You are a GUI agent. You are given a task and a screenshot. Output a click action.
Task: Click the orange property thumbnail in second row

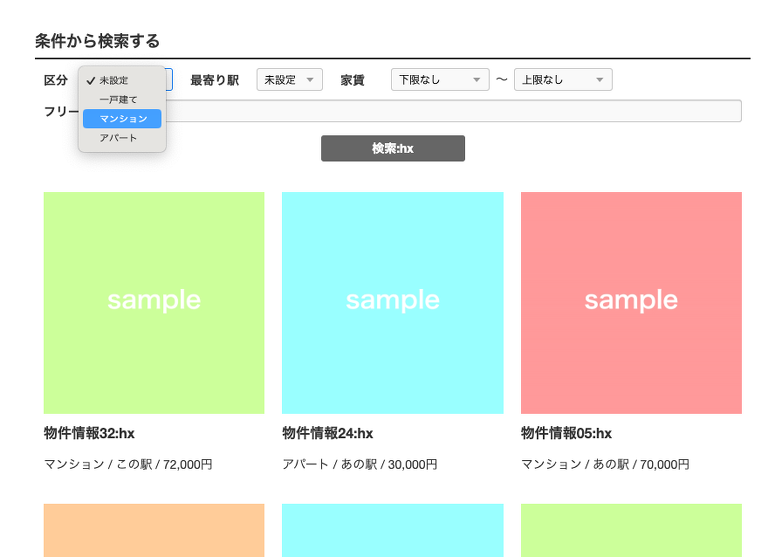pyautogui.click(x=154, y=530)
